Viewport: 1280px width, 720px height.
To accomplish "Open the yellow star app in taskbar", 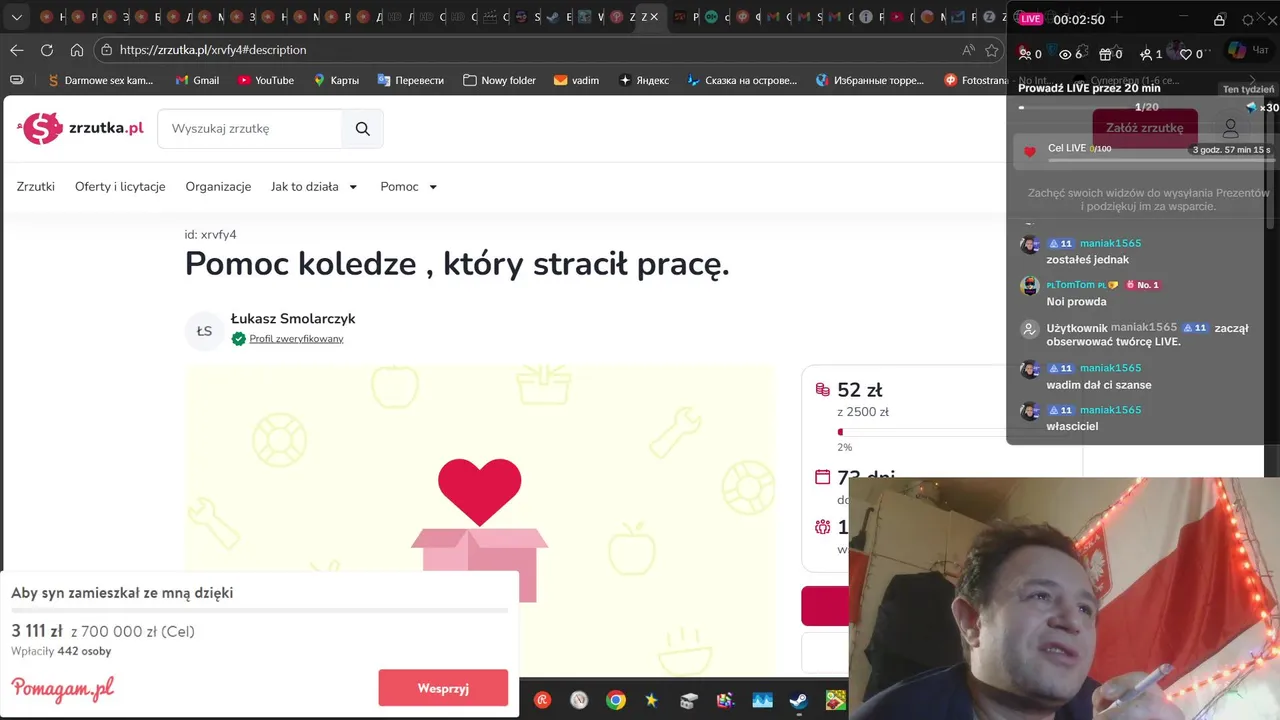I will pos(652,700).
